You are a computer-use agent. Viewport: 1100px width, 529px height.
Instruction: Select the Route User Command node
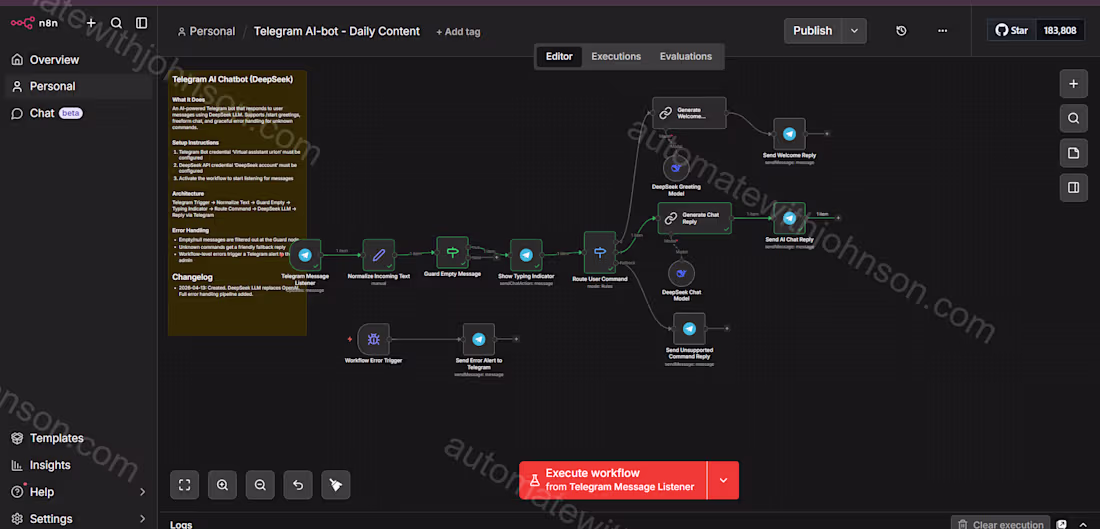click(x=600, y=253)
